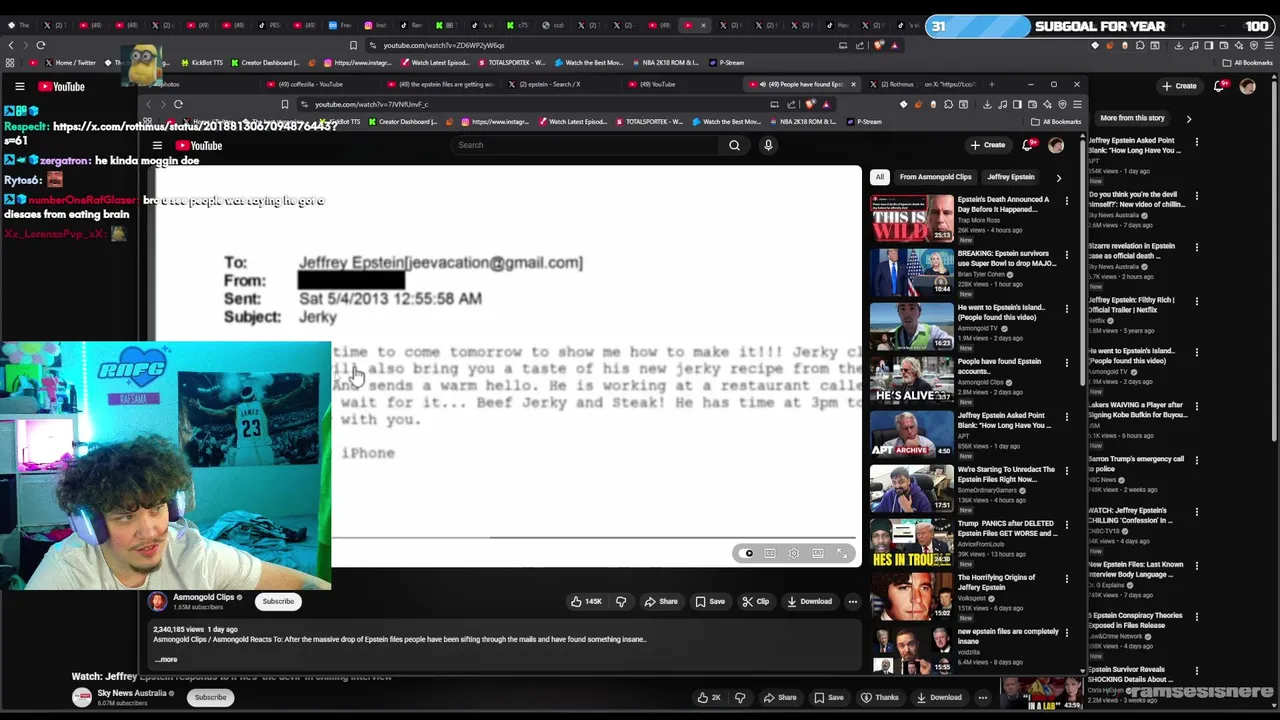Open more actions for Sky News video
Image resolution: width=1280 pixels, height=720 pixels.
pyautogui.click(x=983, y=697)
